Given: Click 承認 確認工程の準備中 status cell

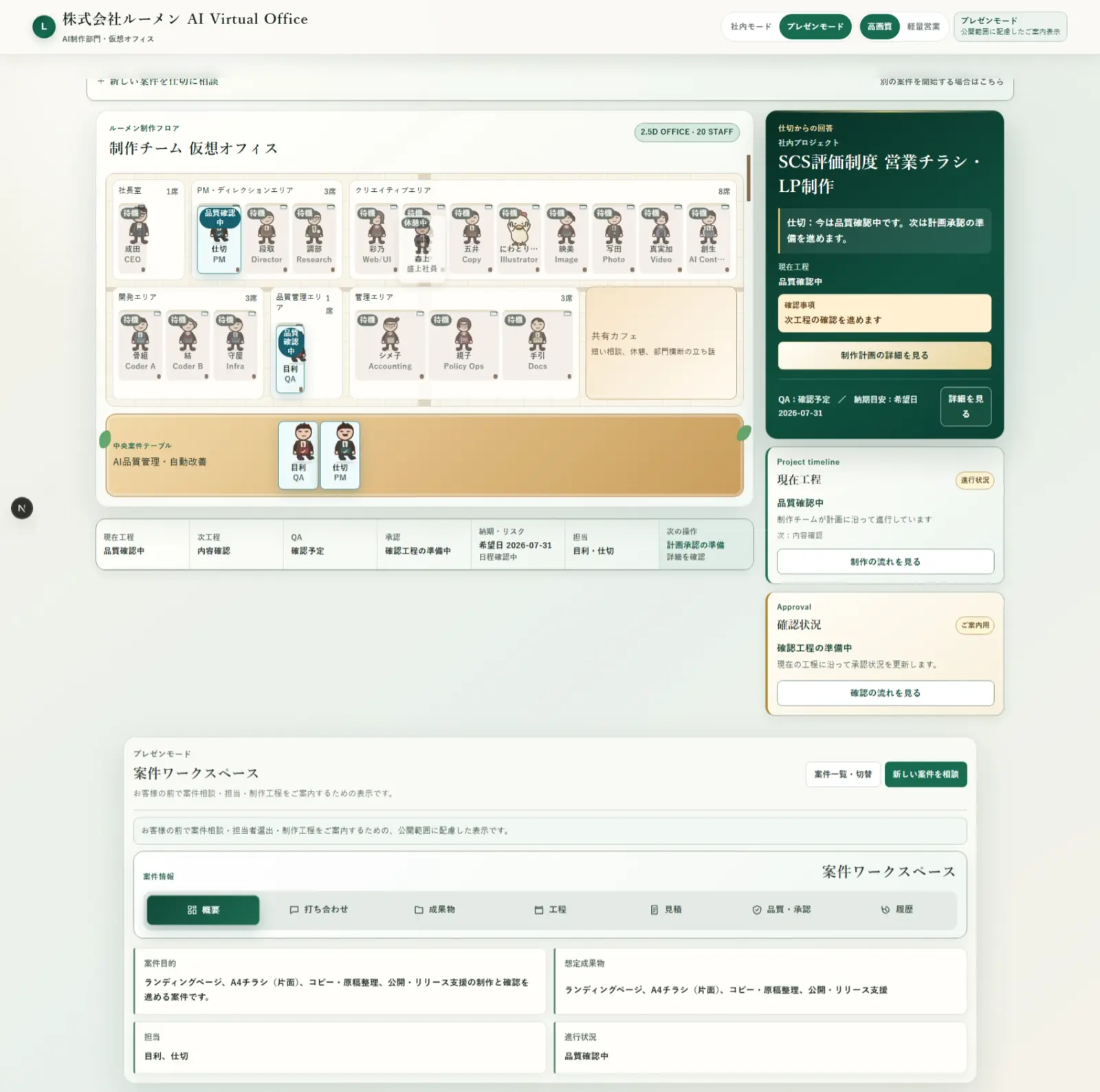Looking at the screenshot, I should coord(424,544).
